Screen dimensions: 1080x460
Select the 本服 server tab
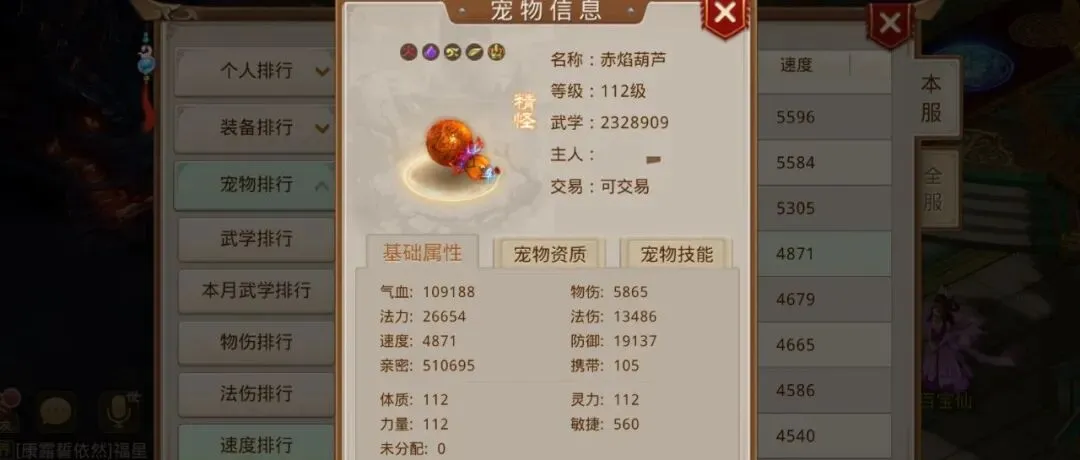tap(932, 98)
